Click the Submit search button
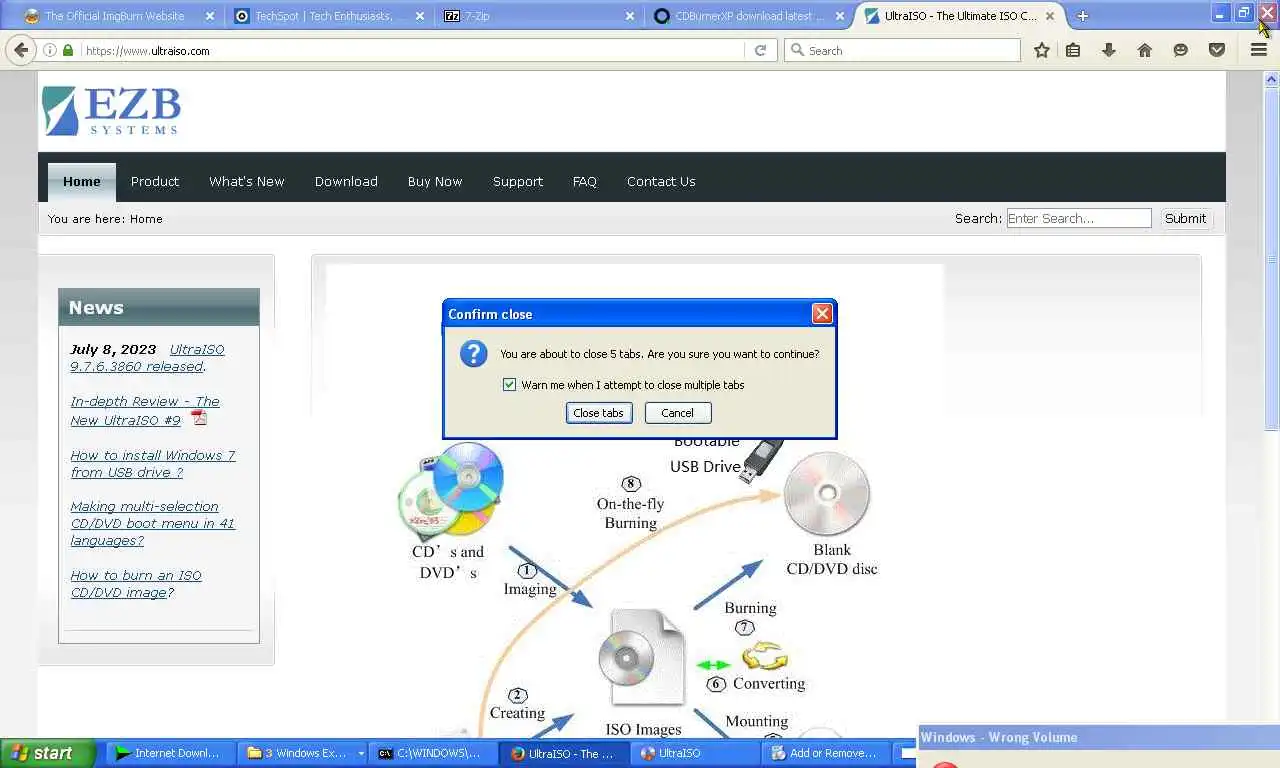 [x=1185, y=218]
